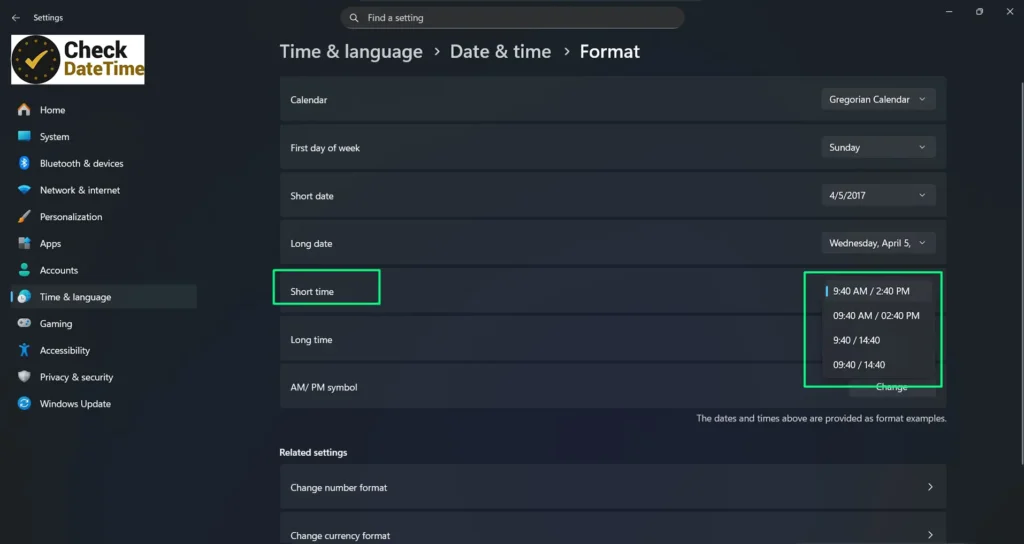This screenshot has width=1024, height=544.
Task: Minimize the Settings window
Action: (949, 12)
